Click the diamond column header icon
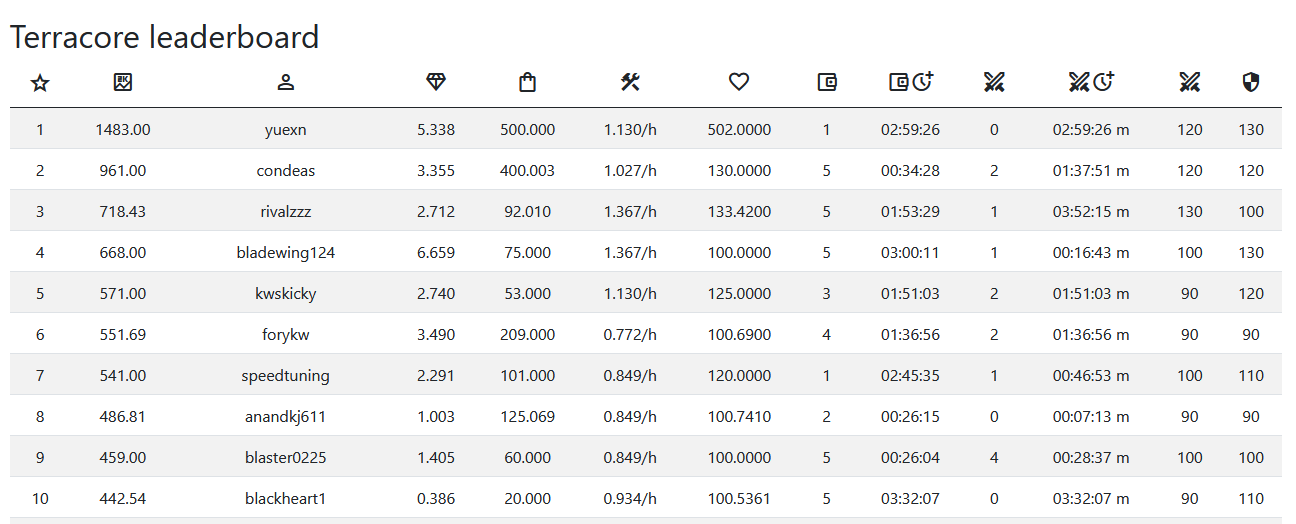Screen dimensions: 1296x524 436,83
